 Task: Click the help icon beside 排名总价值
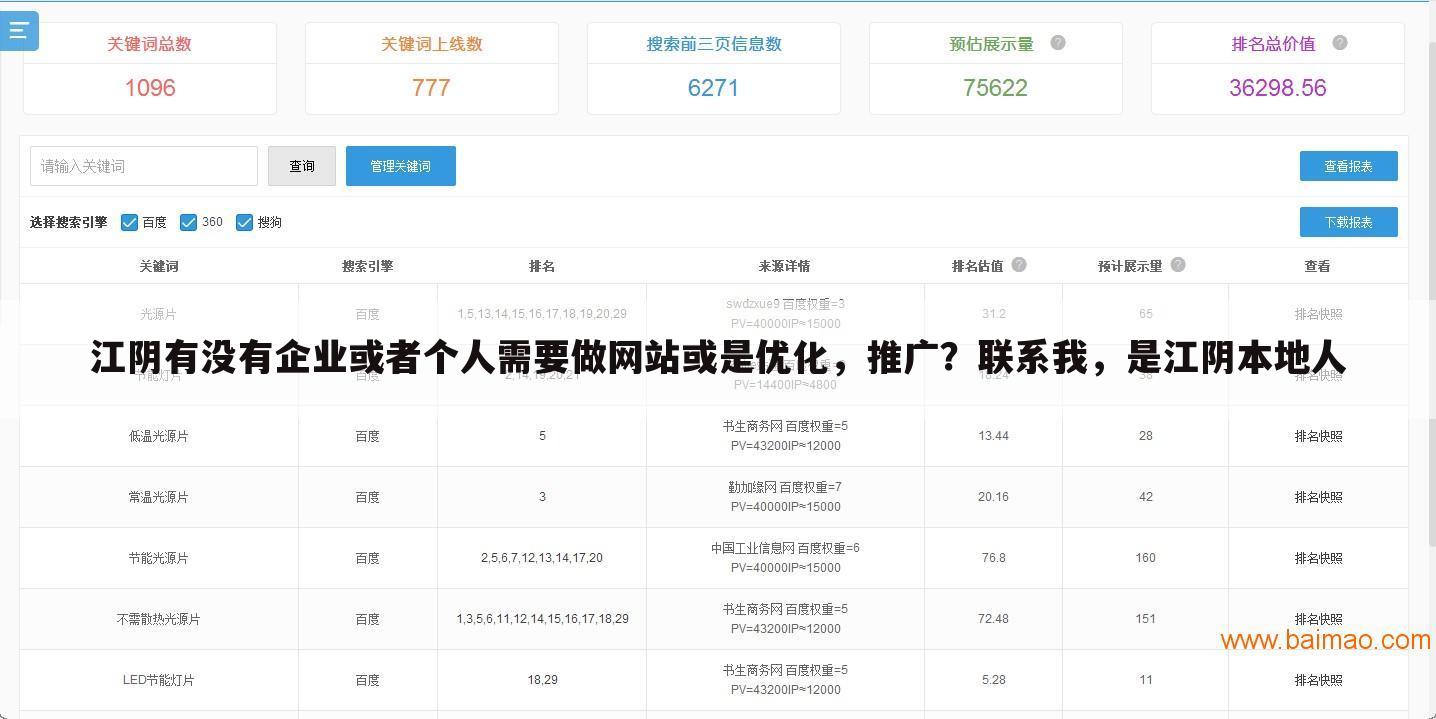click(1340, 43)
